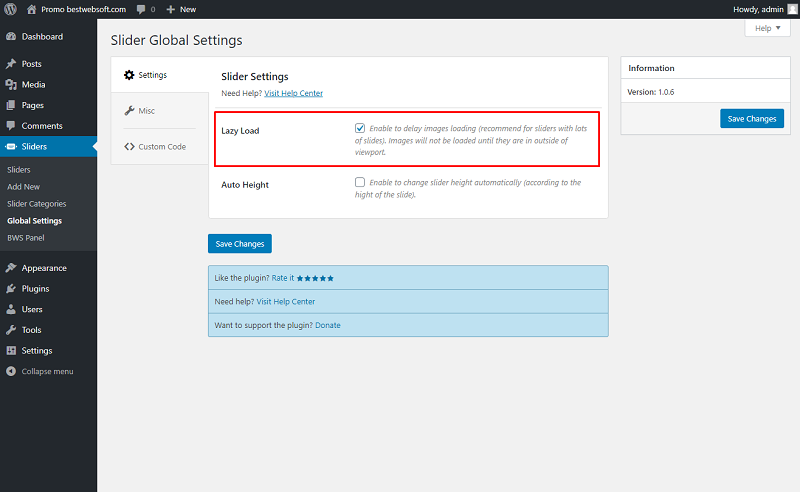Open the Users menu label

(32, 309)
